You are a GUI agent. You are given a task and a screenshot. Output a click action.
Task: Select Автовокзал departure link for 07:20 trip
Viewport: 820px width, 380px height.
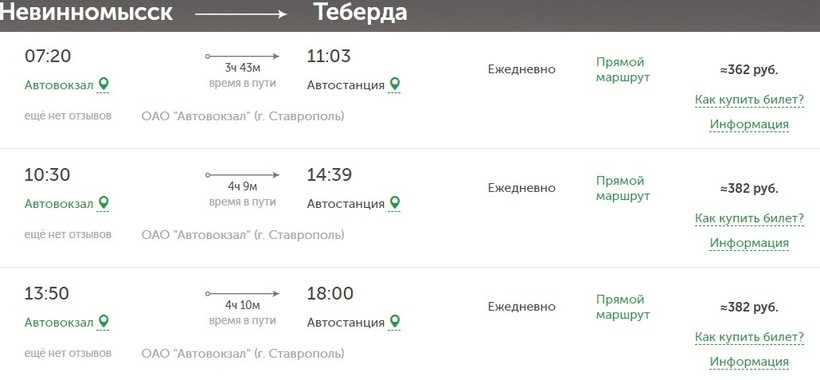tap(59, 85)
